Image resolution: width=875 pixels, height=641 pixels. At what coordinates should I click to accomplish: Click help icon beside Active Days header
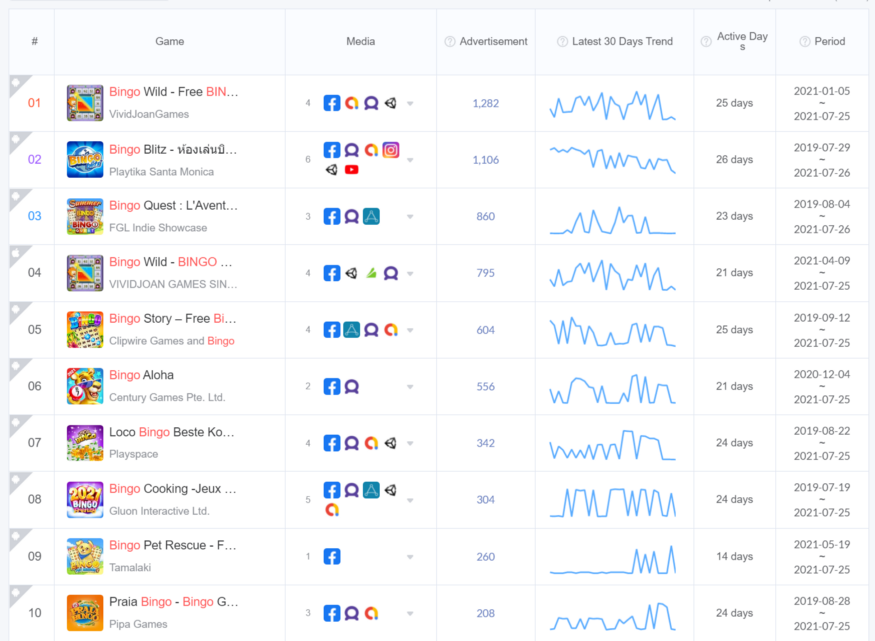[x=706, y=41]
